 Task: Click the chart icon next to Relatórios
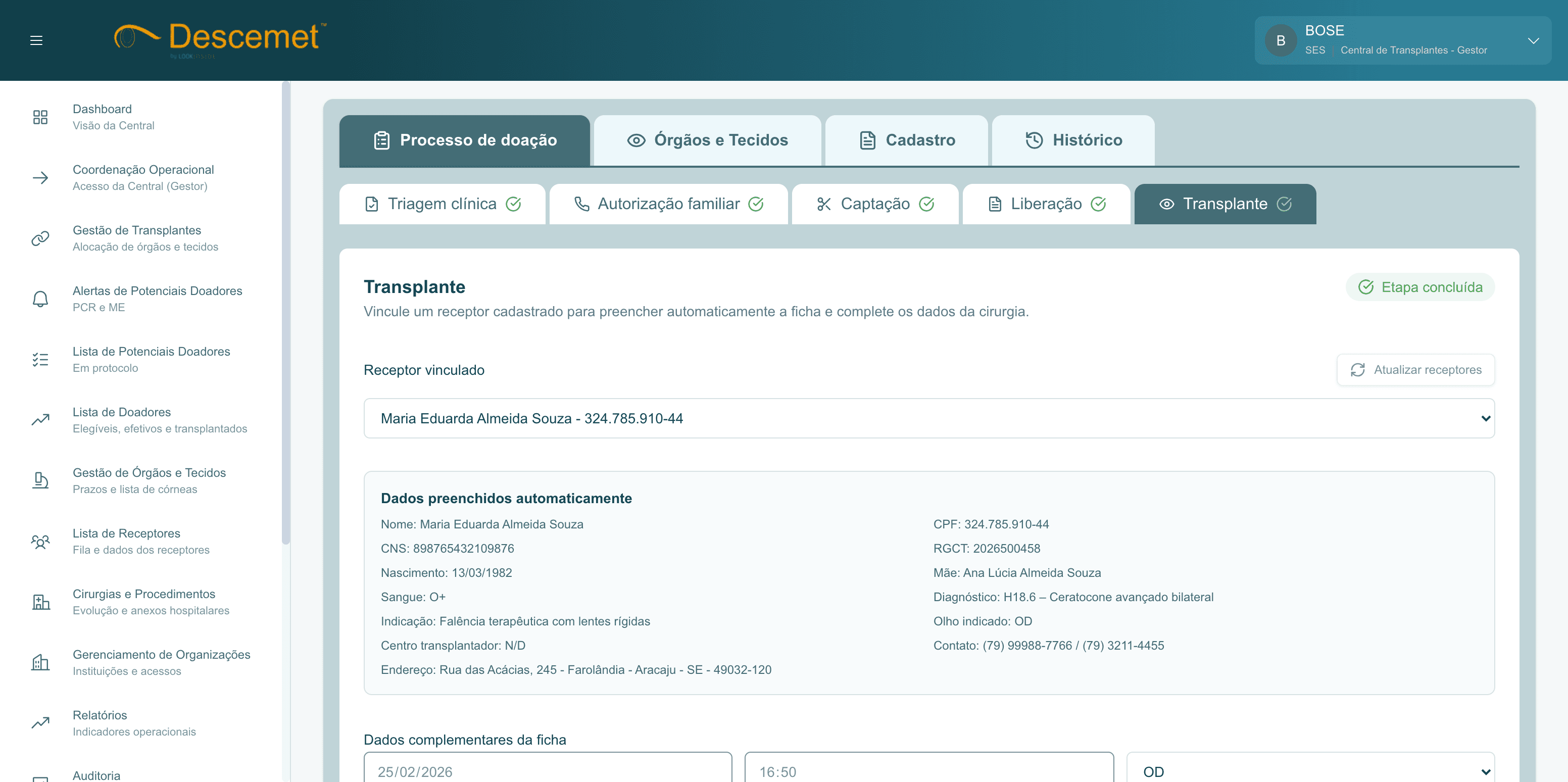coord(40,723)
